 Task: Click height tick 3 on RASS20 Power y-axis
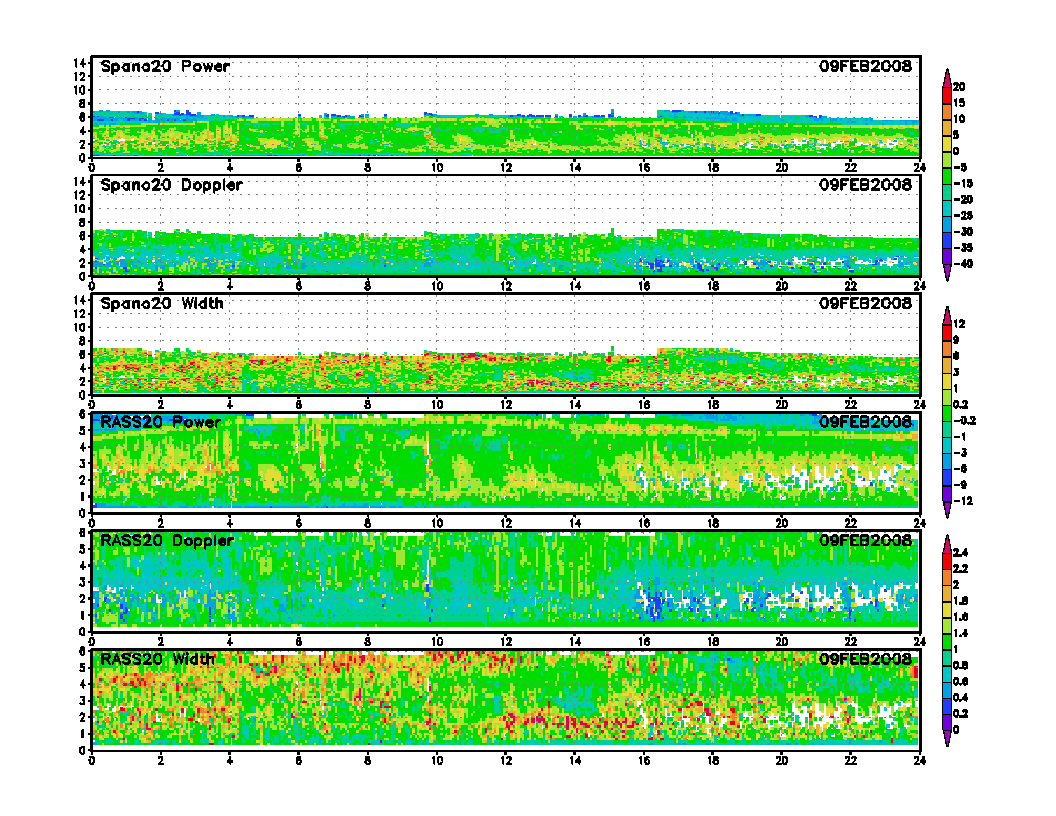[82, 464]
